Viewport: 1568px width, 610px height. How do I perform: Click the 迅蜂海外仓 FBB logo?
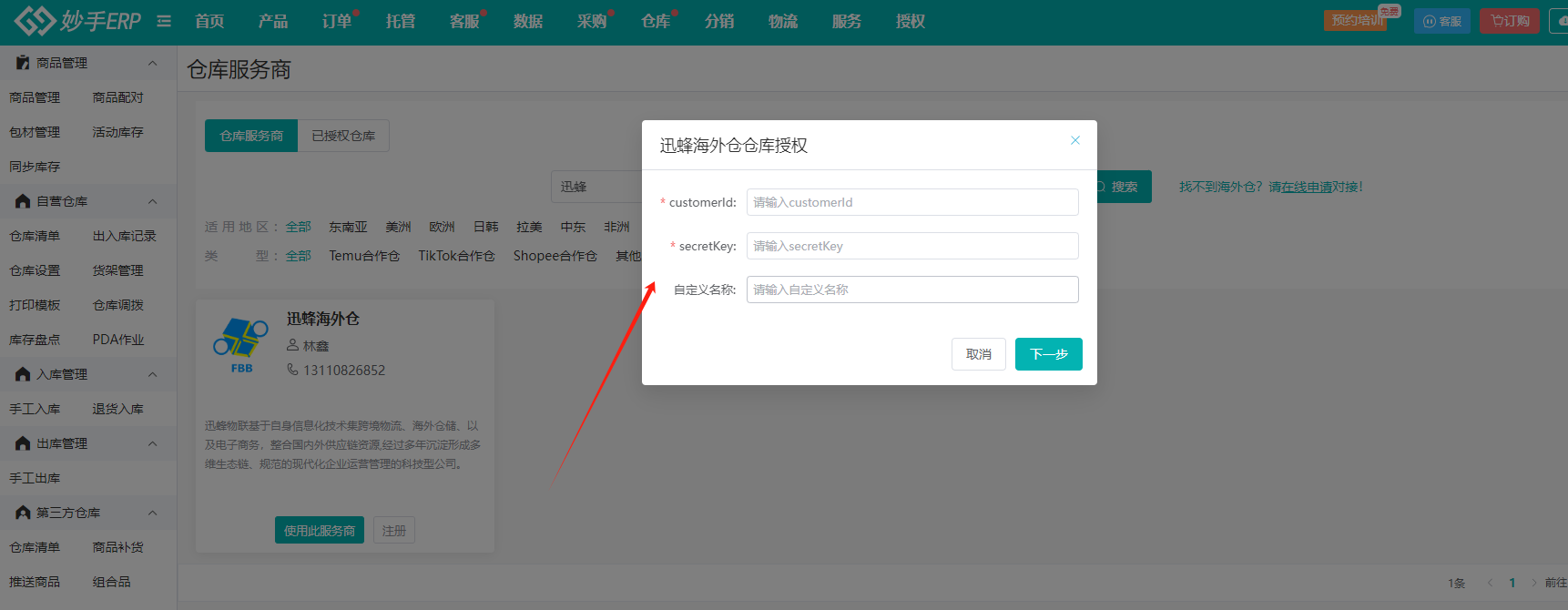pyautogui.click(x=241, y=345)
